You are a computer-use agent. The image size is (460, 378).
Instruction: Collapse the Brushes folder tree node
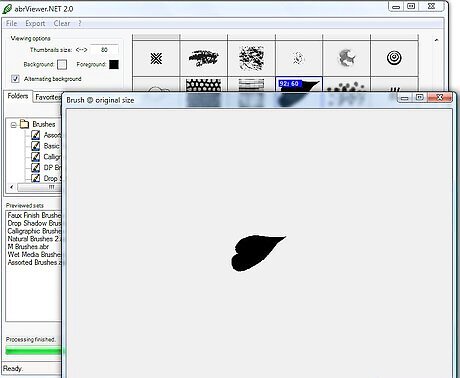point(13,125)
